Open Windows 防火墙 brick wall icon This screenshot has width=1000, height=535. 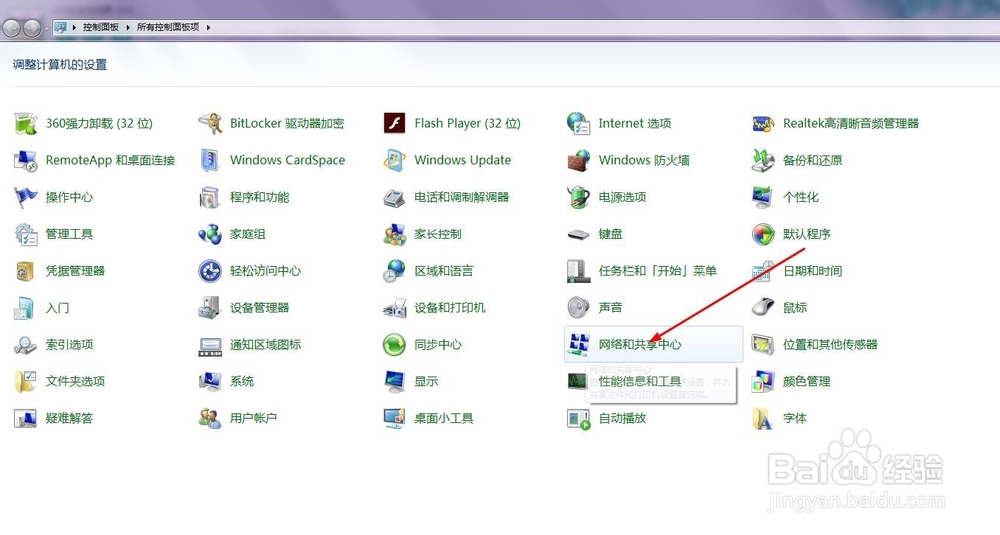pos(578,160)
